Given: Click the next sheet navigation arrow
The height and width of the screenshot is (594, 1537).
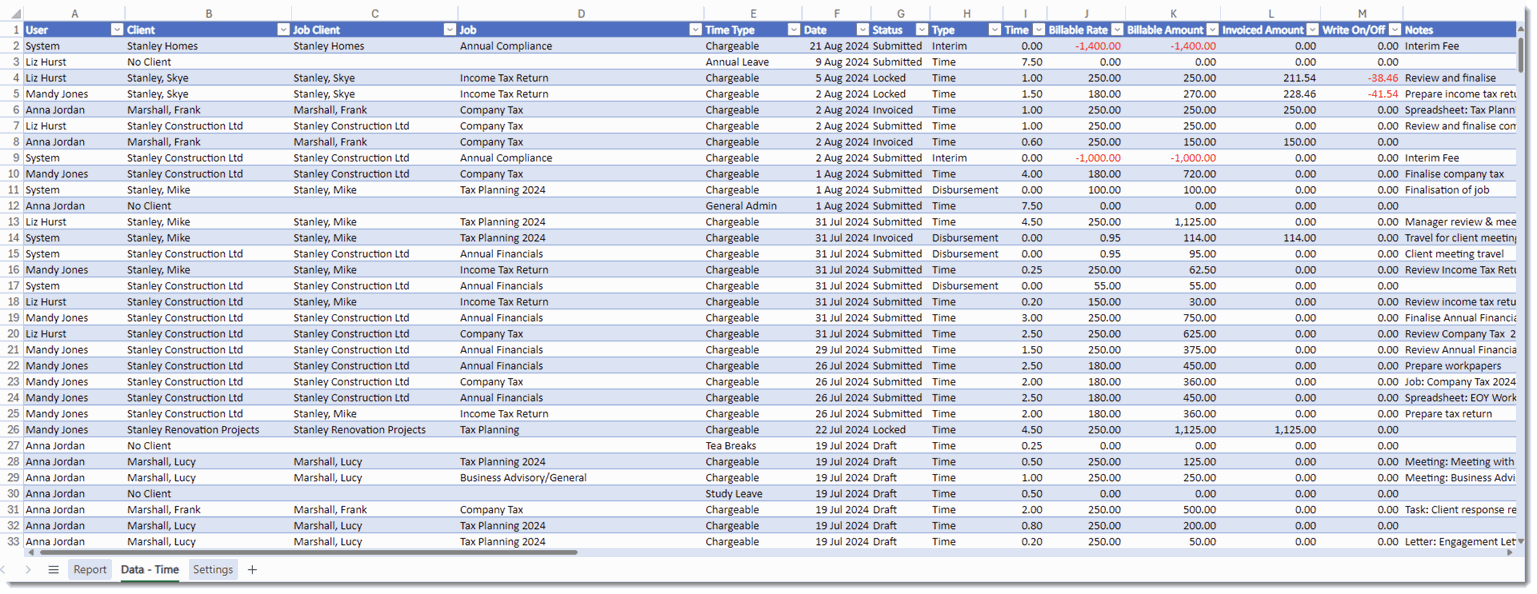Looking at the screenshot, I should [x=28, y=570].
